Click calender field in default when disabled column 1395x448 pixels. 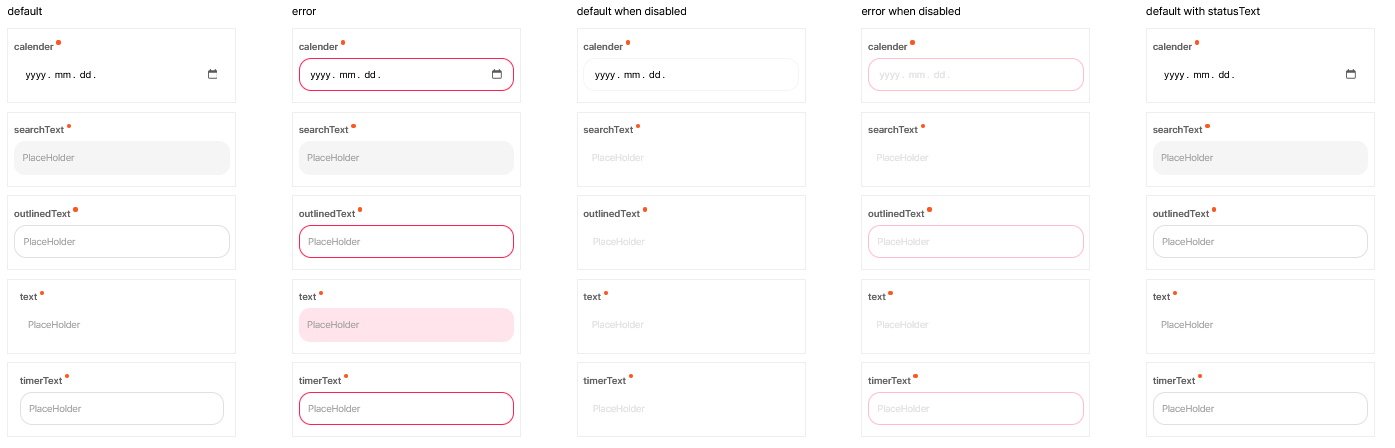pos(690,75)
